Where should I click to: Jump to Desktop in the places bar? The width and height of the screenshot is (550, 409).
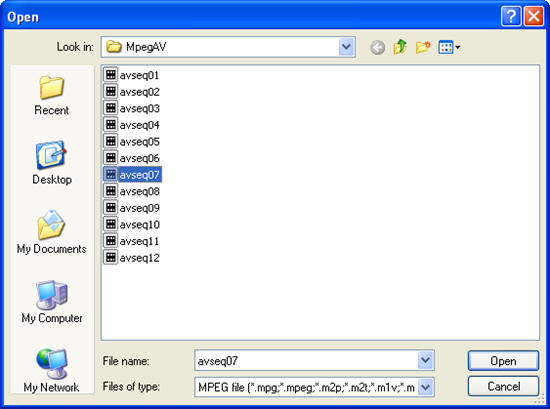click(52, 163)
